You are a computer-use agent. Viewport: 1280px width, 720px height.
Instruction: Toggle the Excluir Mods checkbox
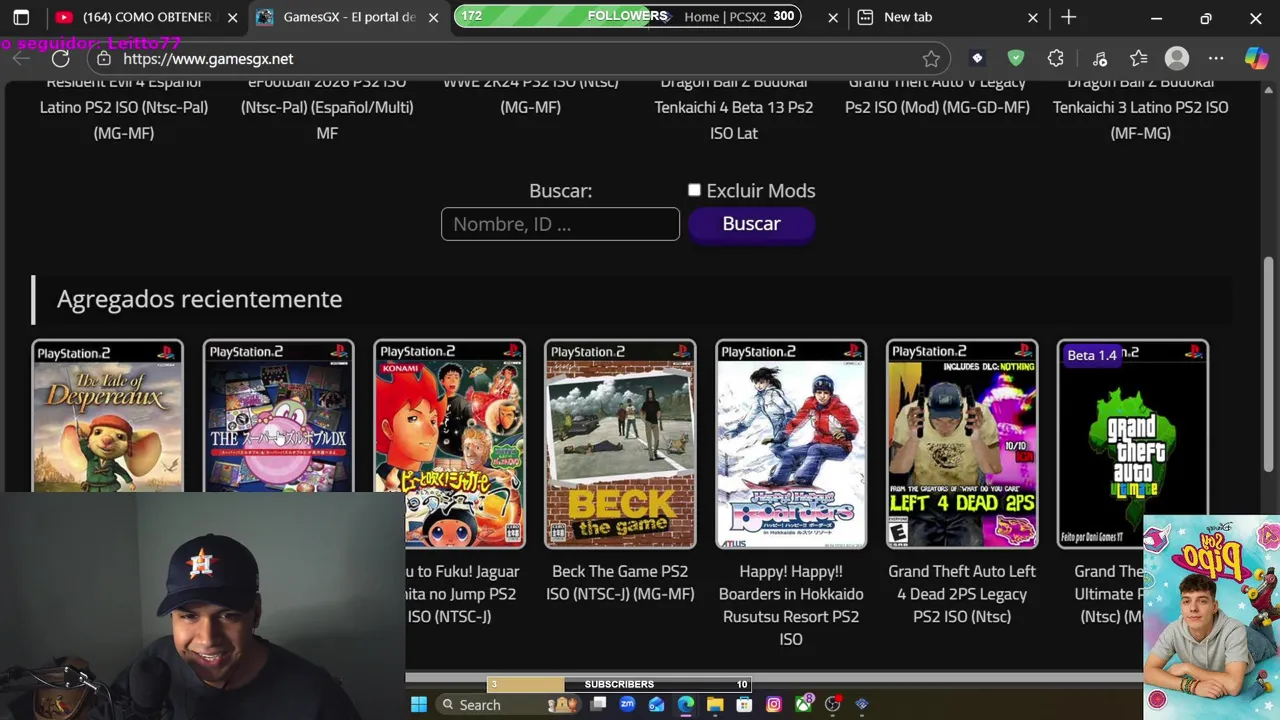point(694,190)
